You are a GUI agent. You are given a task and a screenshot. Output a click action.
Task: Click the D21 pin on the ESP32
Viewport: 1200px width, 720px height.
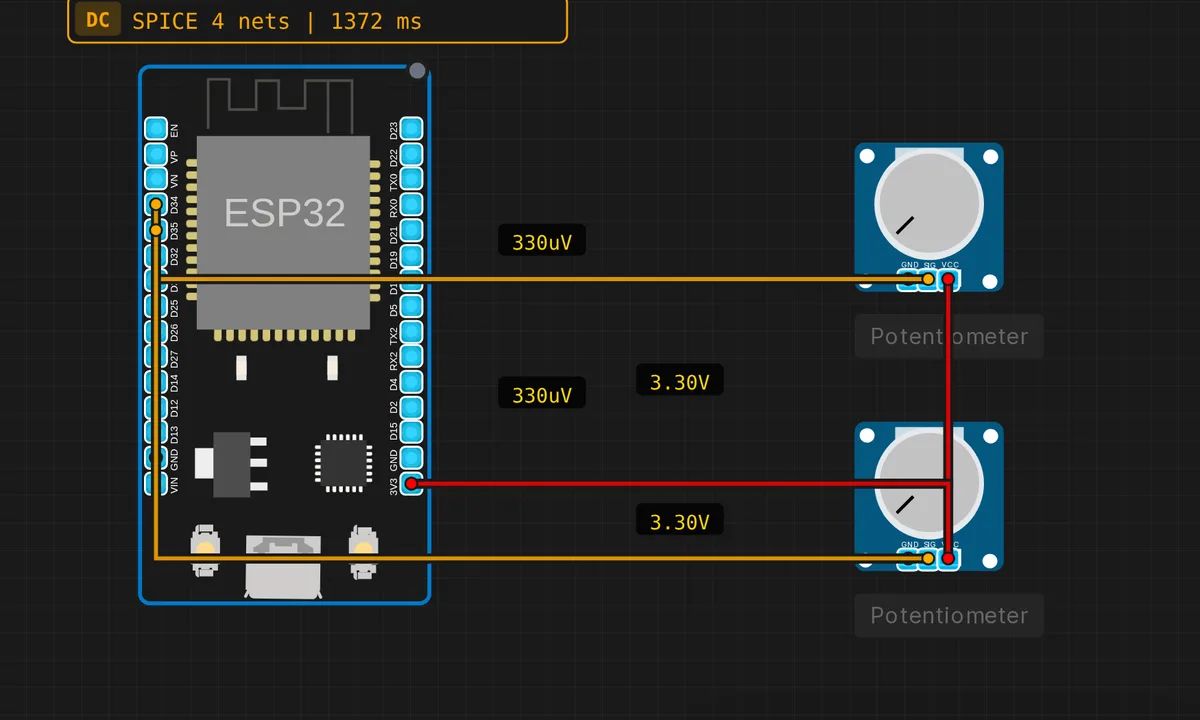pyautogui.click(x=411, y=230)
